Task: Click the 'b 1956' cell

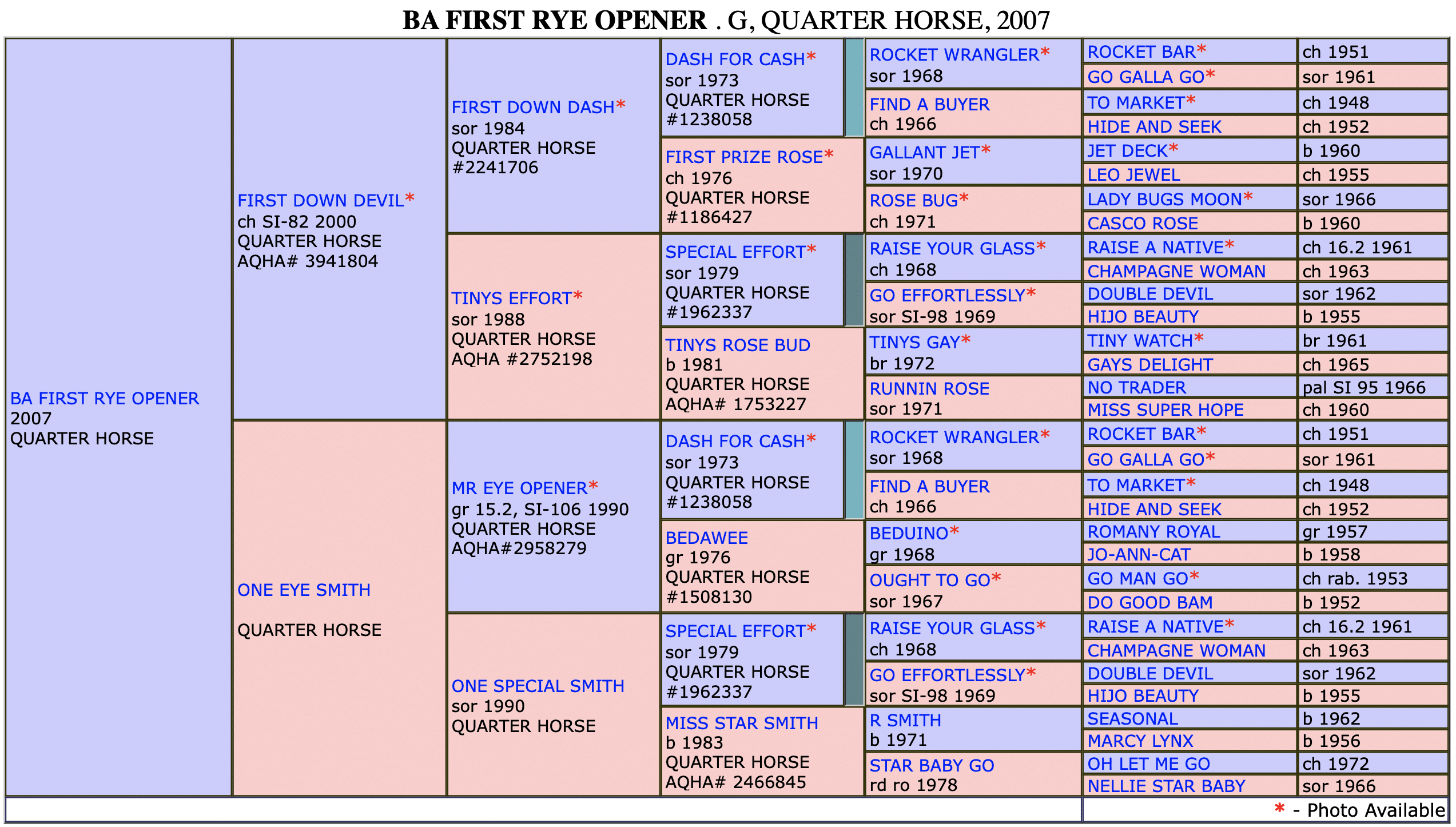Action: [x=1373, y=741]
